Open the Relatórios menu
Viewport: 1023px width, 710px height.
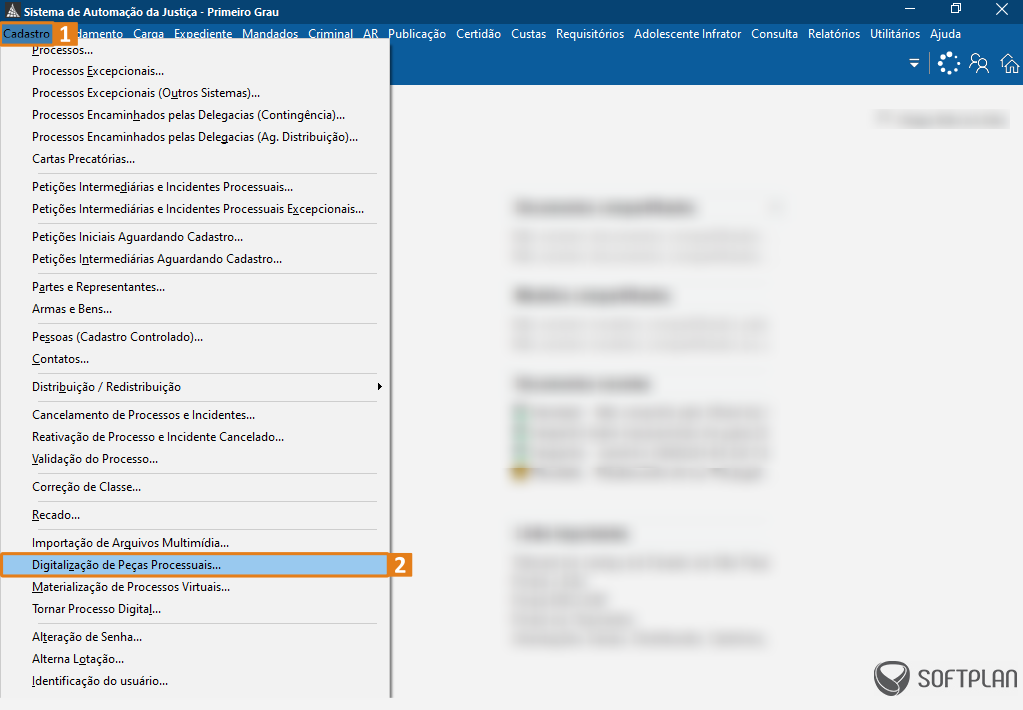click(834, 34)
